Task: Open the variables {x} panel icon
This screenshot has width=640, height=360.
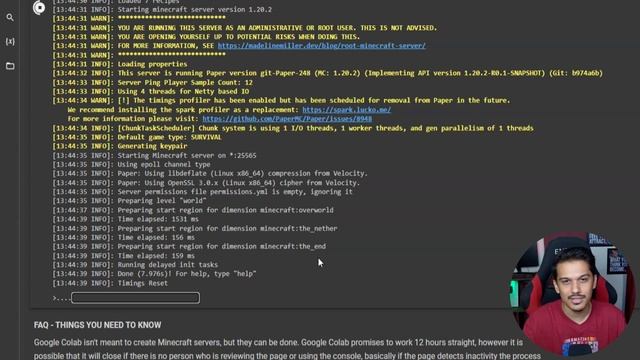Action: (10, 42)
